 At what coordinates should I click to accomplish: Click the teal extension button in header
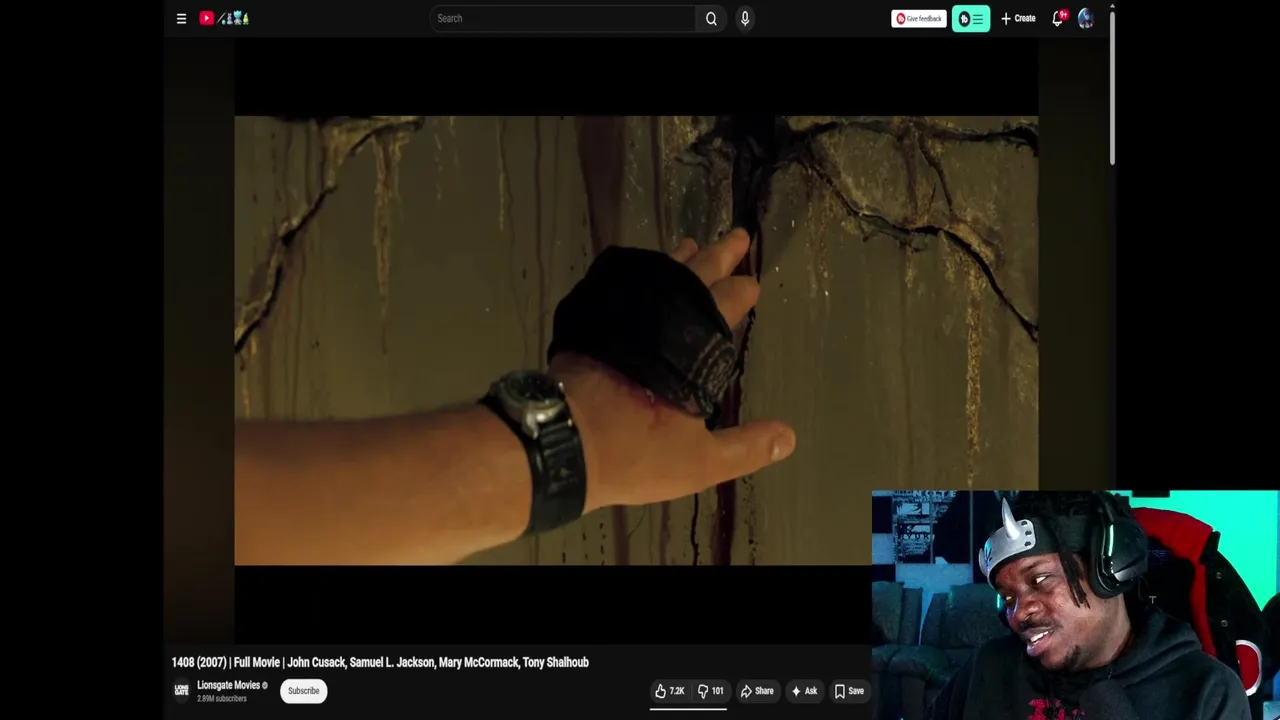point(971,18)
